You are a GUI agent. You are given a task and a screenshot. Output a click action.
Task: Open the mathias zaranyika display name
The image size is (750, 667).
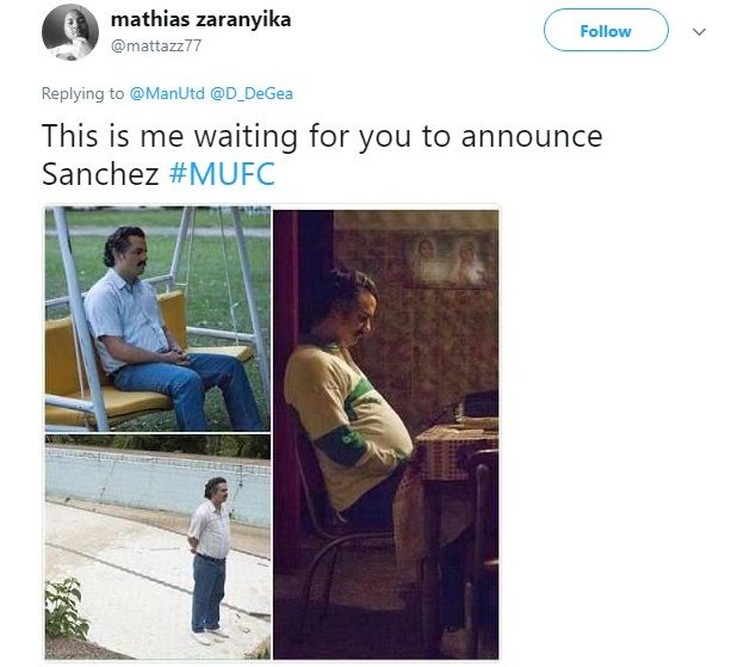[201, 19]
